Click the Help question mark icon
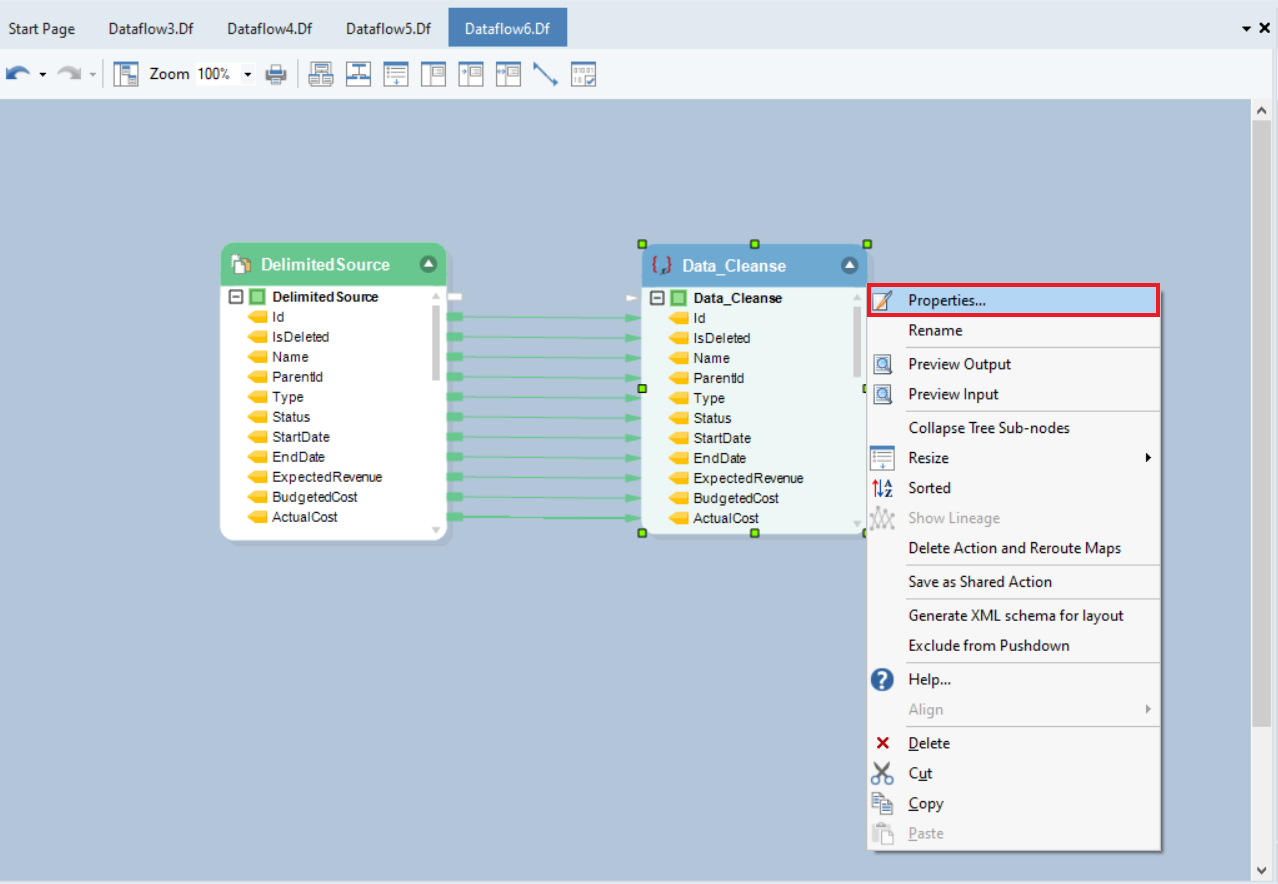The image size is (1278, 884). coord(882,680)
